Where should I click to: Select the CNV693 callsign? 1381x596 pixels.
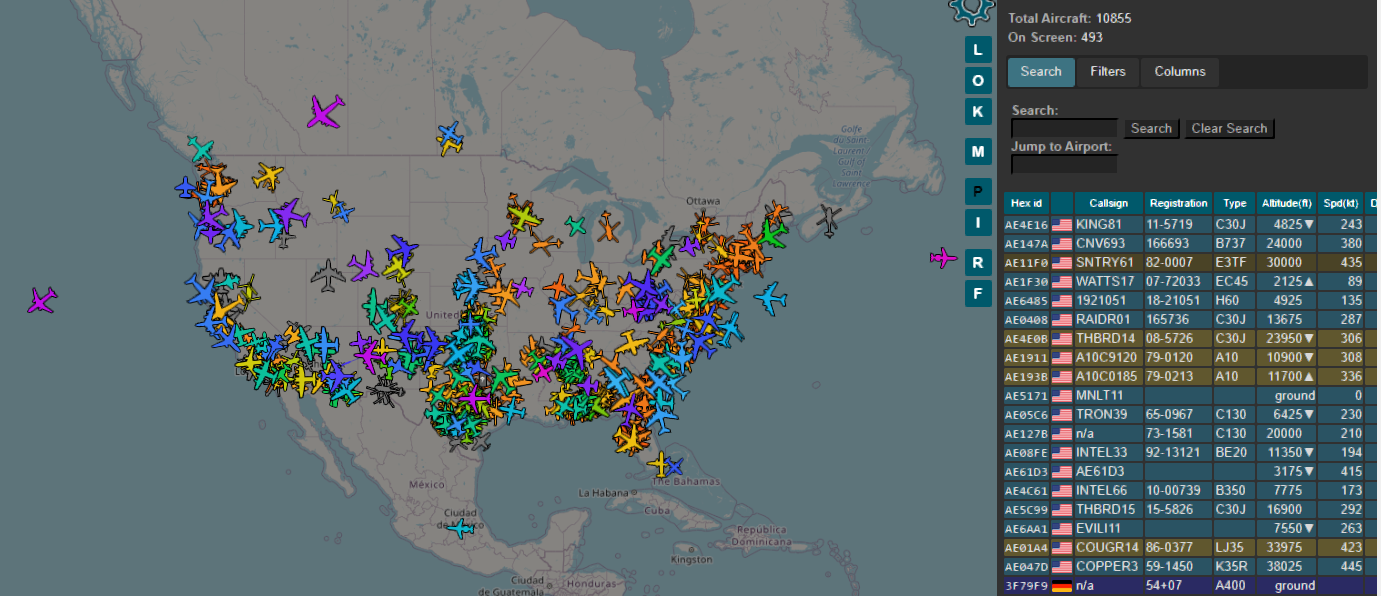click(1101, 243)
